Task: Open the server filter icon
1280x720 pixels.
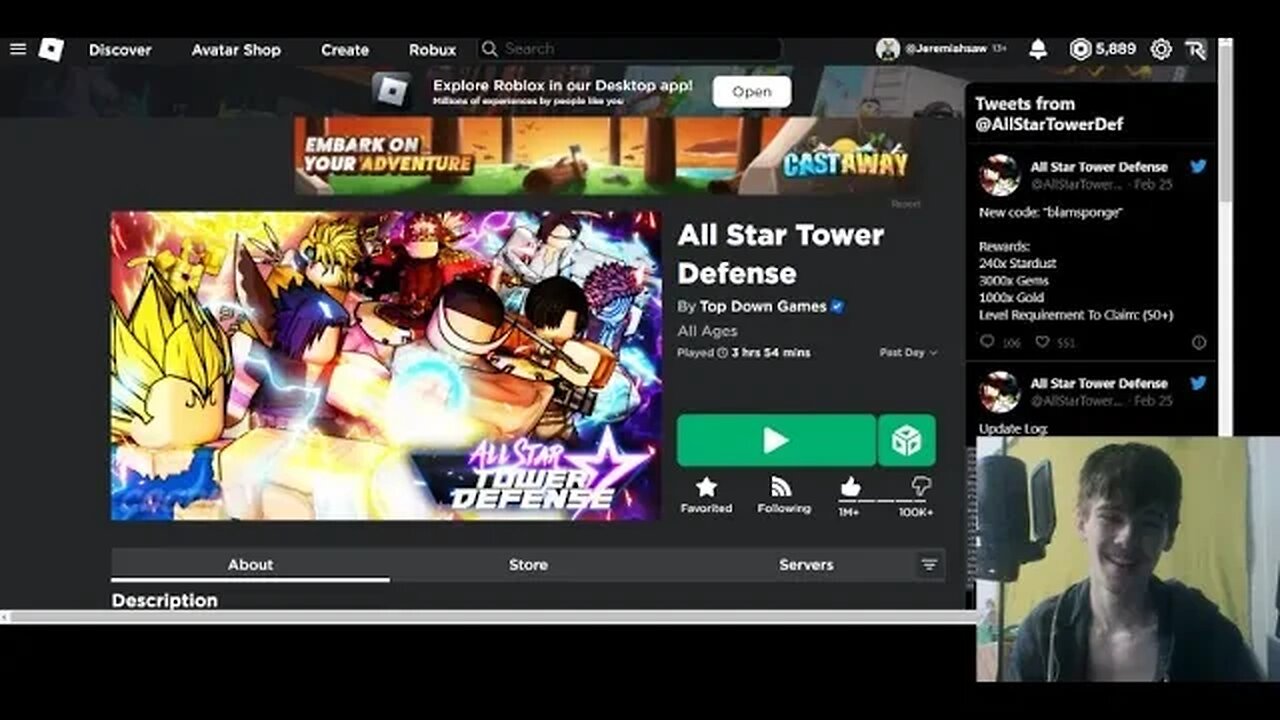Action: coord(930,565)
